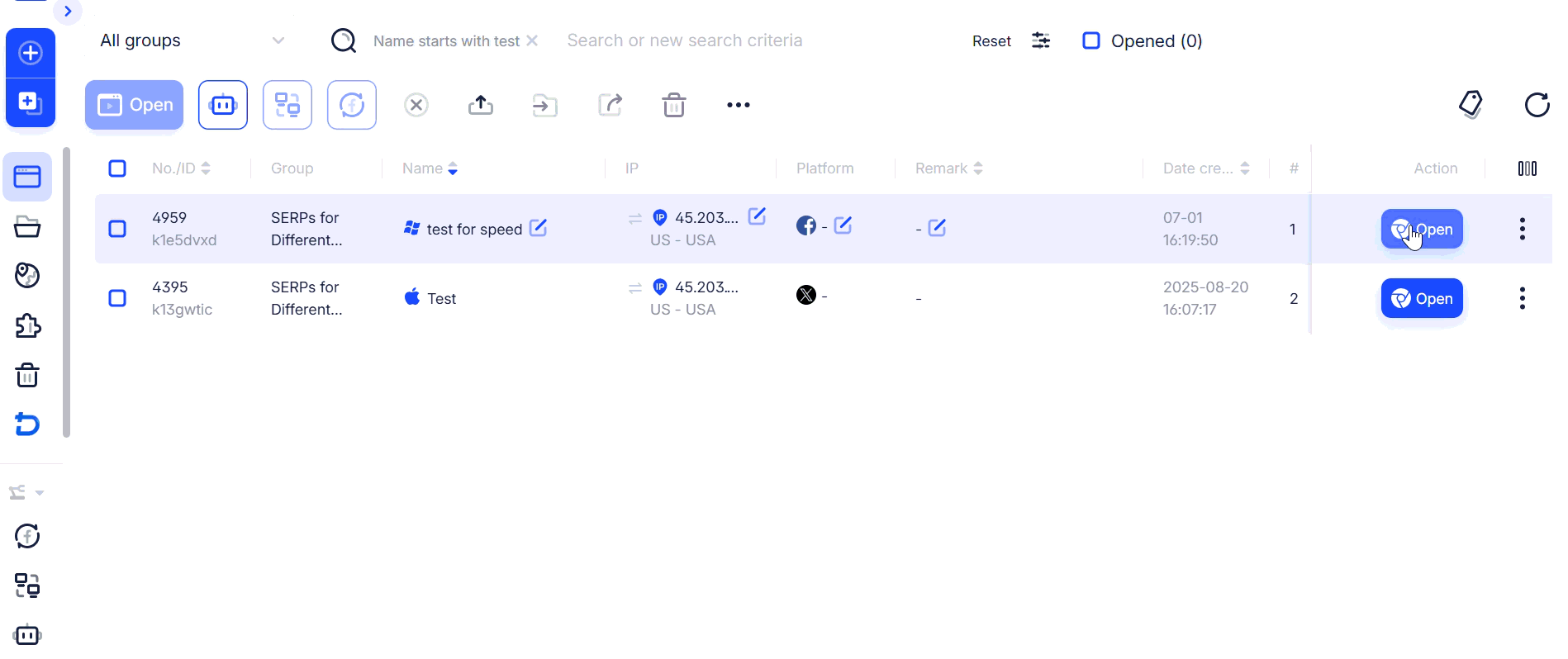Edit the remark of profile 4959
This screenshot has width=1568, height=659.
(x=937, y=228)
